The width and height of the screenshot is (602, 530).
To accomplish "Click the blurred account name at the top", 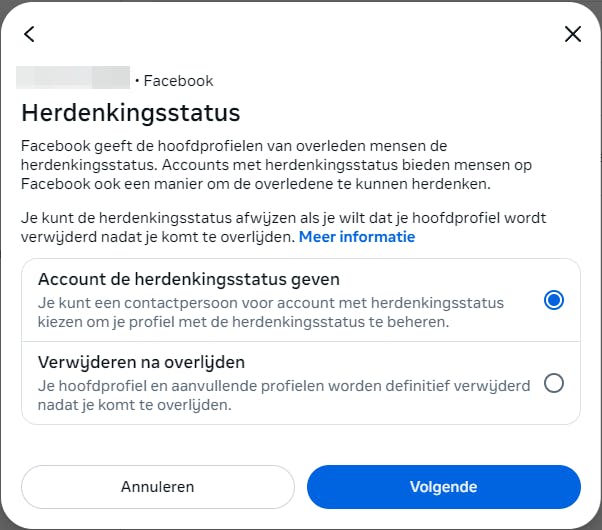I will [x=74, y=80].
